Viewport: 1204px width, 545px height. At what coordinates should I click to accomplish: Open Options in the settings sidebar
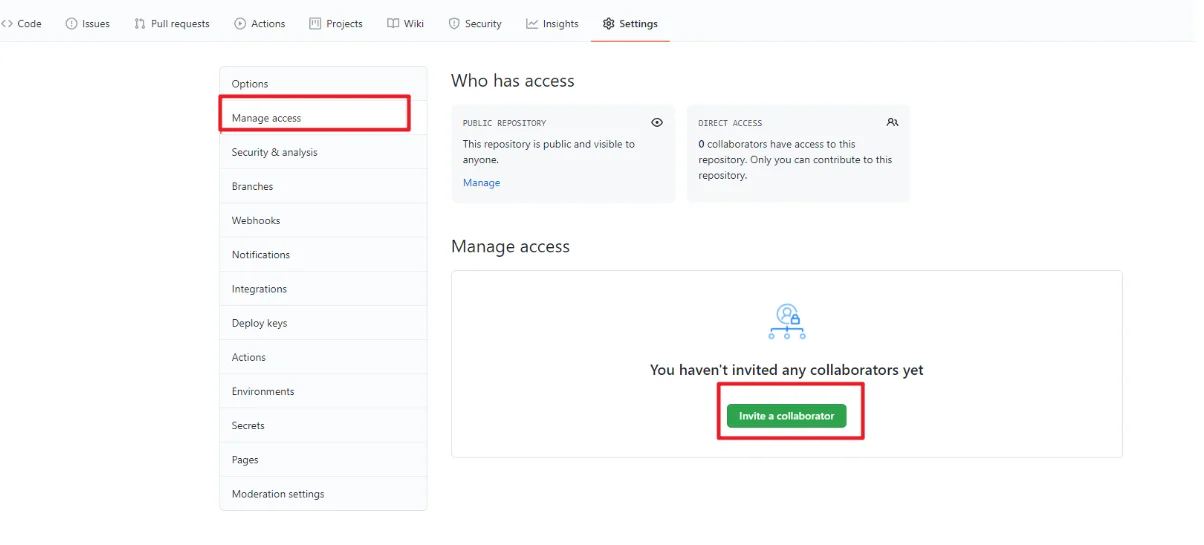click(250, 84)
